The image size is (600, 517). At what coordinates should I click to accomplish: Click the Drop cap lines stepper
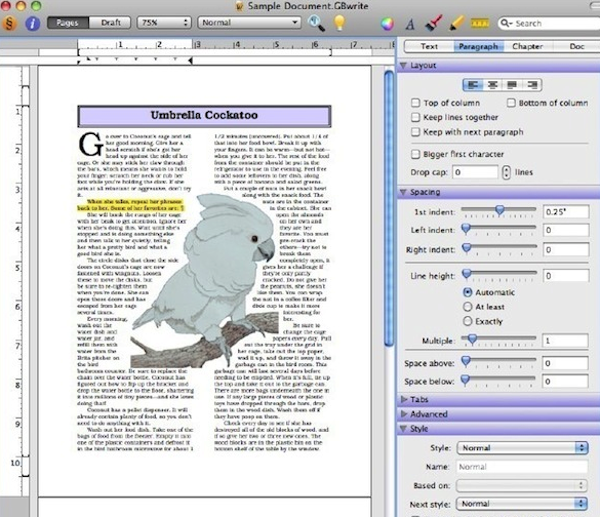(506, 172)
